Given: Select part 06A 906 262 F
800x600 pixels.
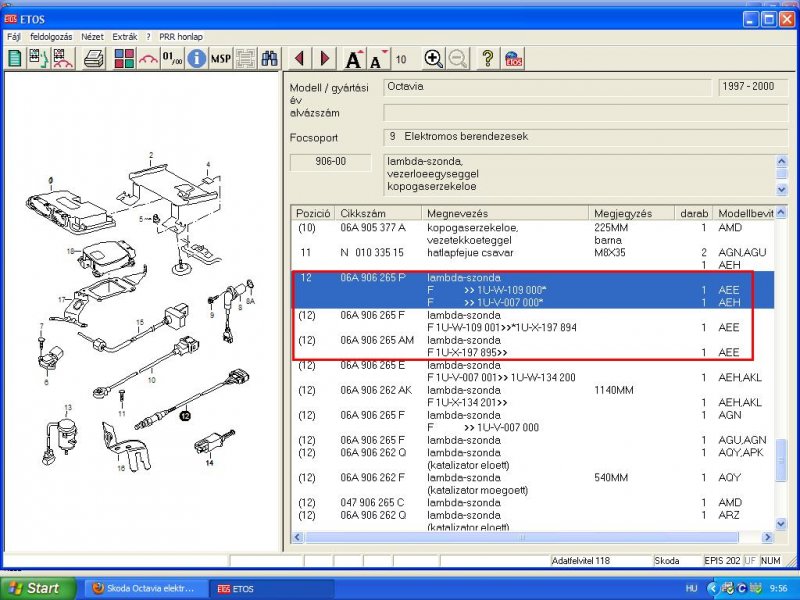Looking at the screenshot, I should tap(372, 478).
